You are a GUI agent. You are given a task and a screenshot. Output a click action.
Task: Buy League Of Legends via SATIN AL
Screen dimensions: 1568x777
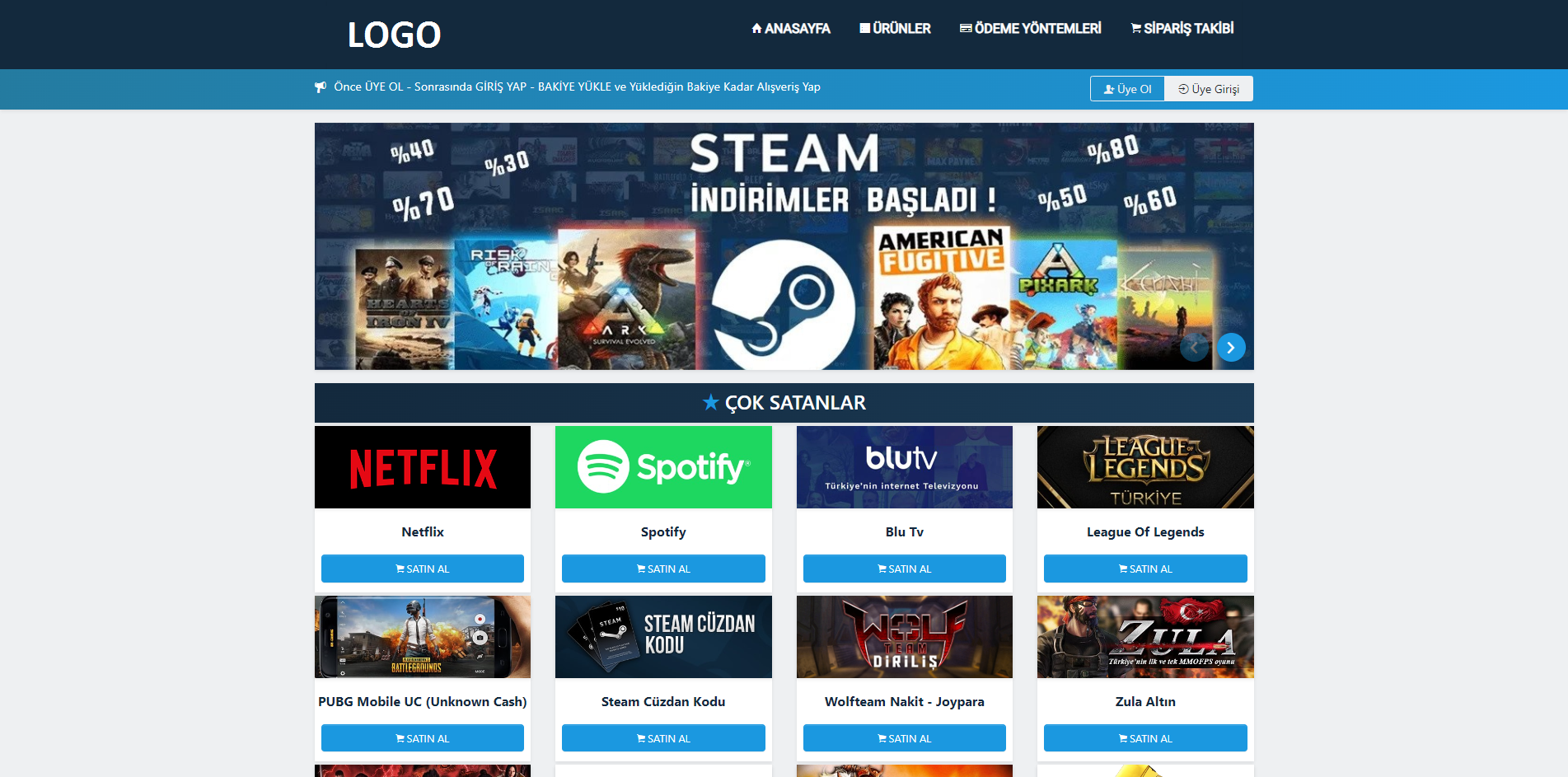(1145, 569)
